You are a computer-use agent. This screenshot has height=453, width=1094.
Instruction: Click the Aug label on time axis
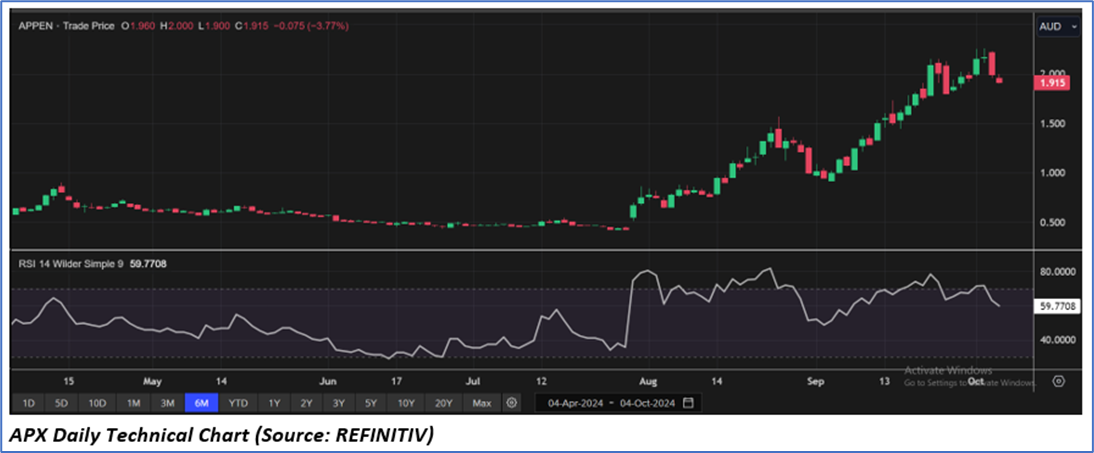point(649,382)
